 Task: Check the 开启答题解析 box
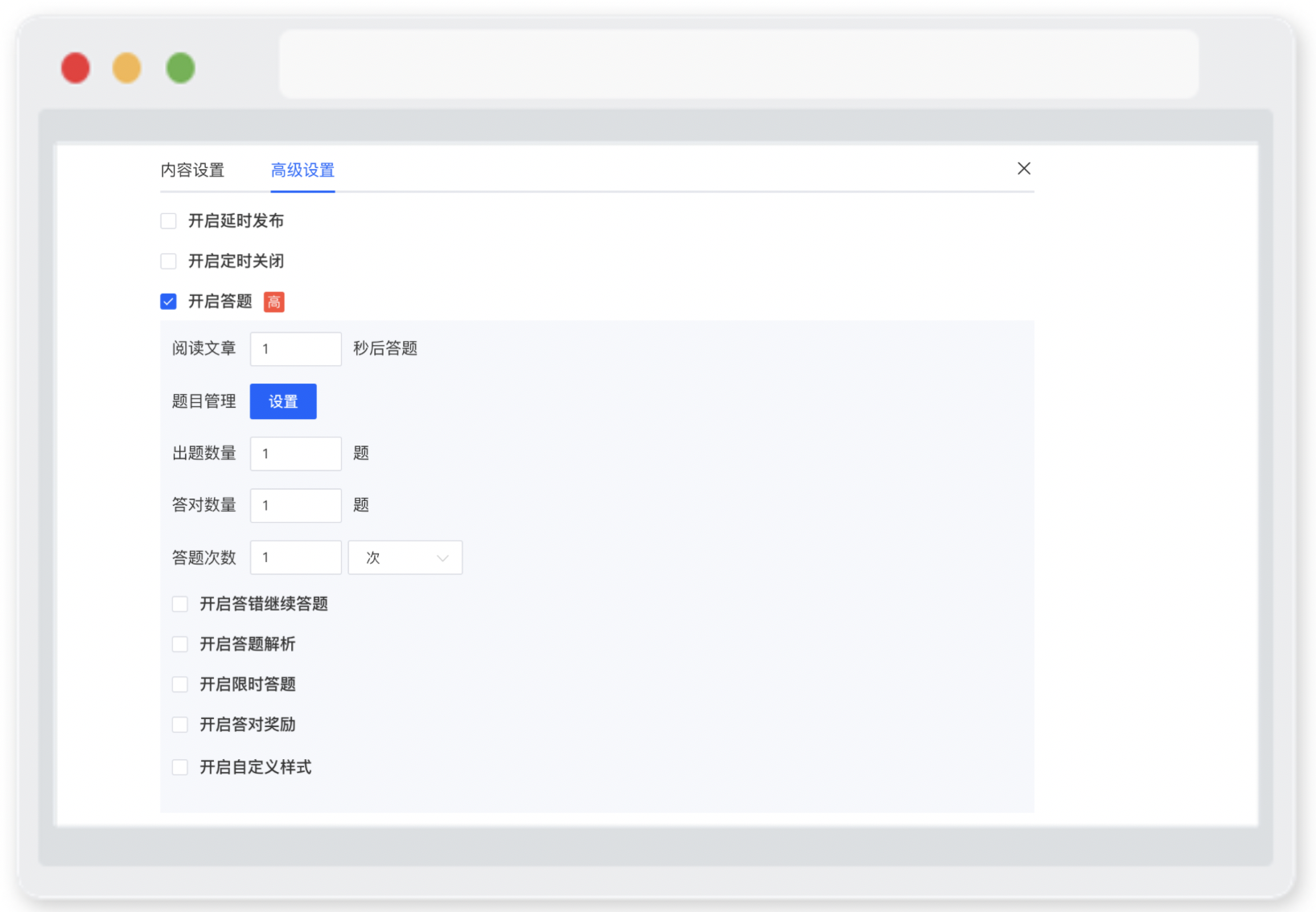[180, 644]
